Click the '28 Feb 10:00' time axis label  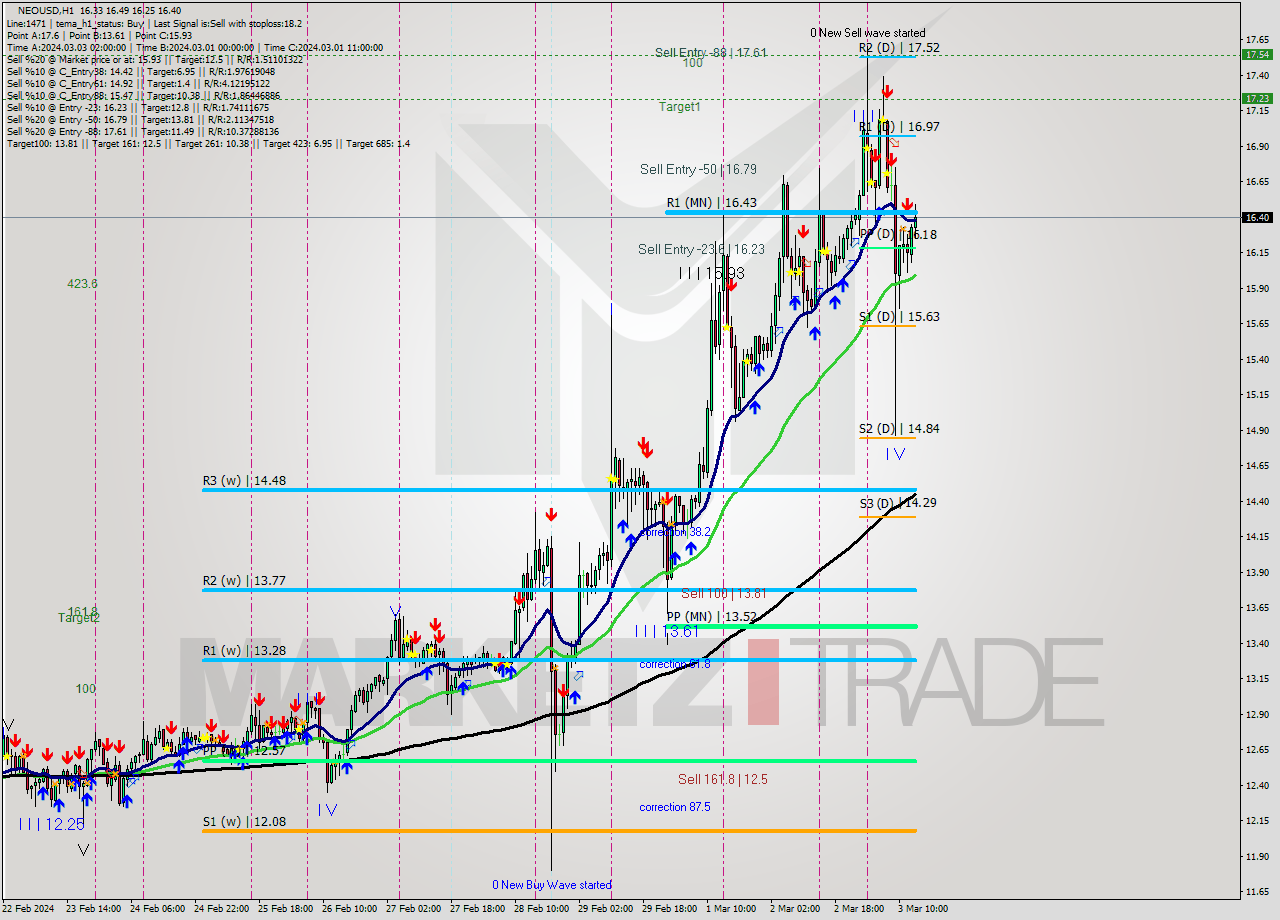(x=542, y=909)
